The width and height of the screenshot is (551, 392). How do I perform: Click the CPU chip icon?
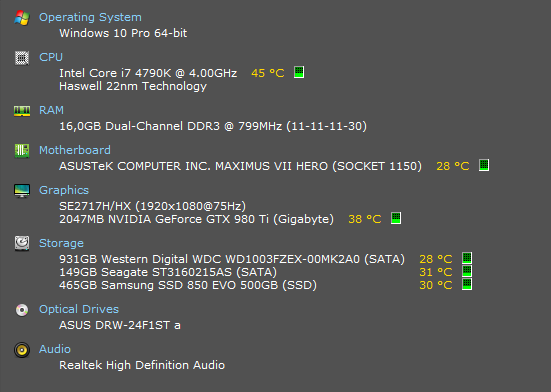(22, 58)
